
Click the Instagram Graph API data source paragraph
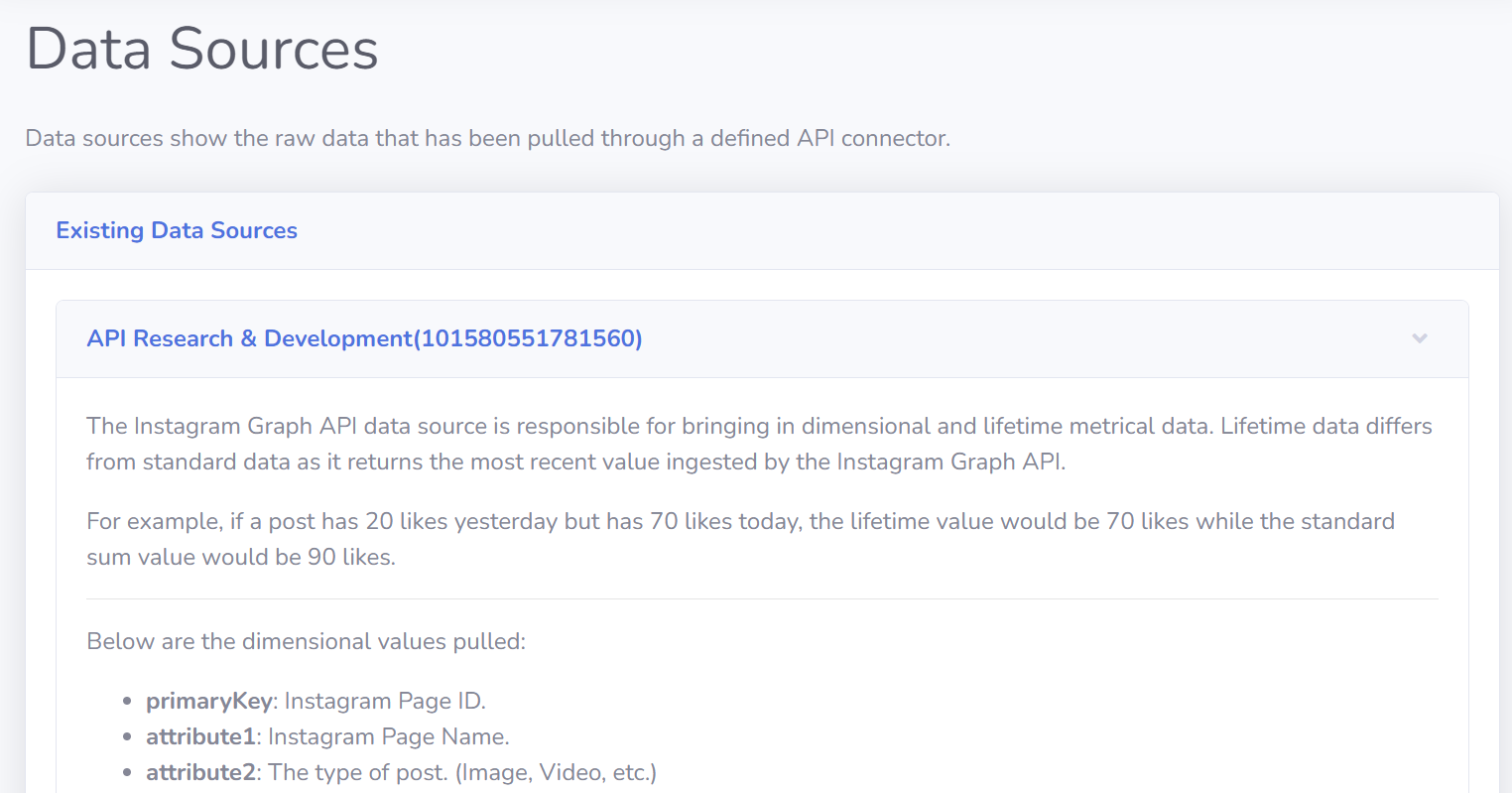[x=759, y=444]
